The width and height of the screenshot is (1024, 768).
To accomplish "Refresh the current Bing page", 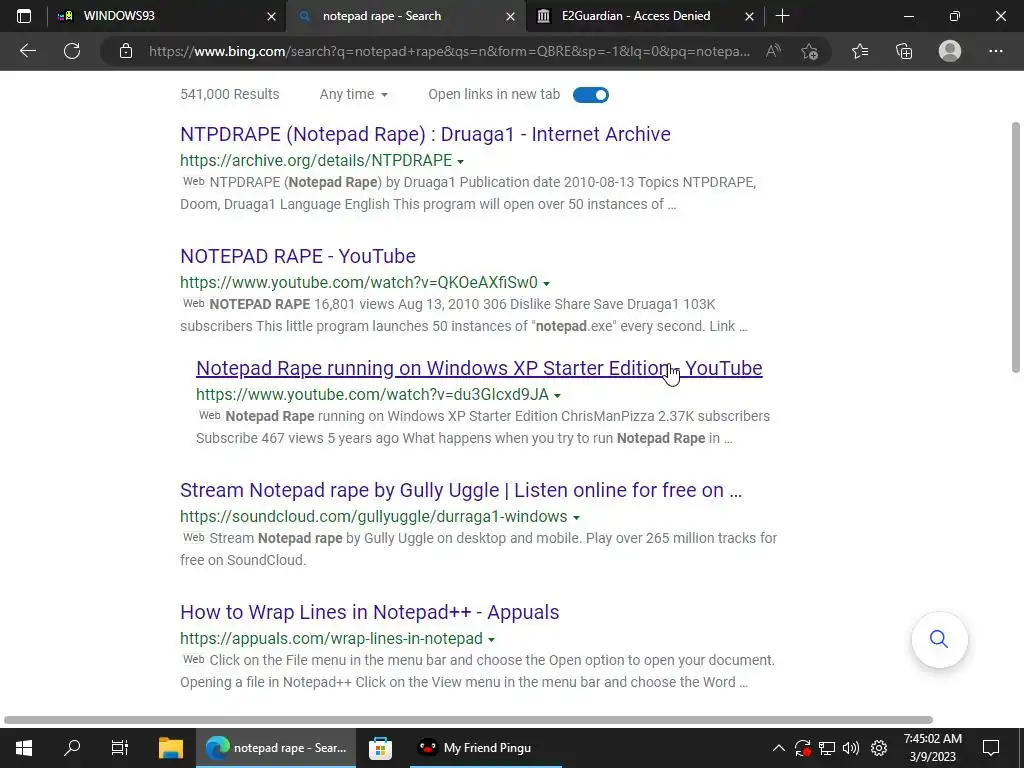I will point(72,51).
